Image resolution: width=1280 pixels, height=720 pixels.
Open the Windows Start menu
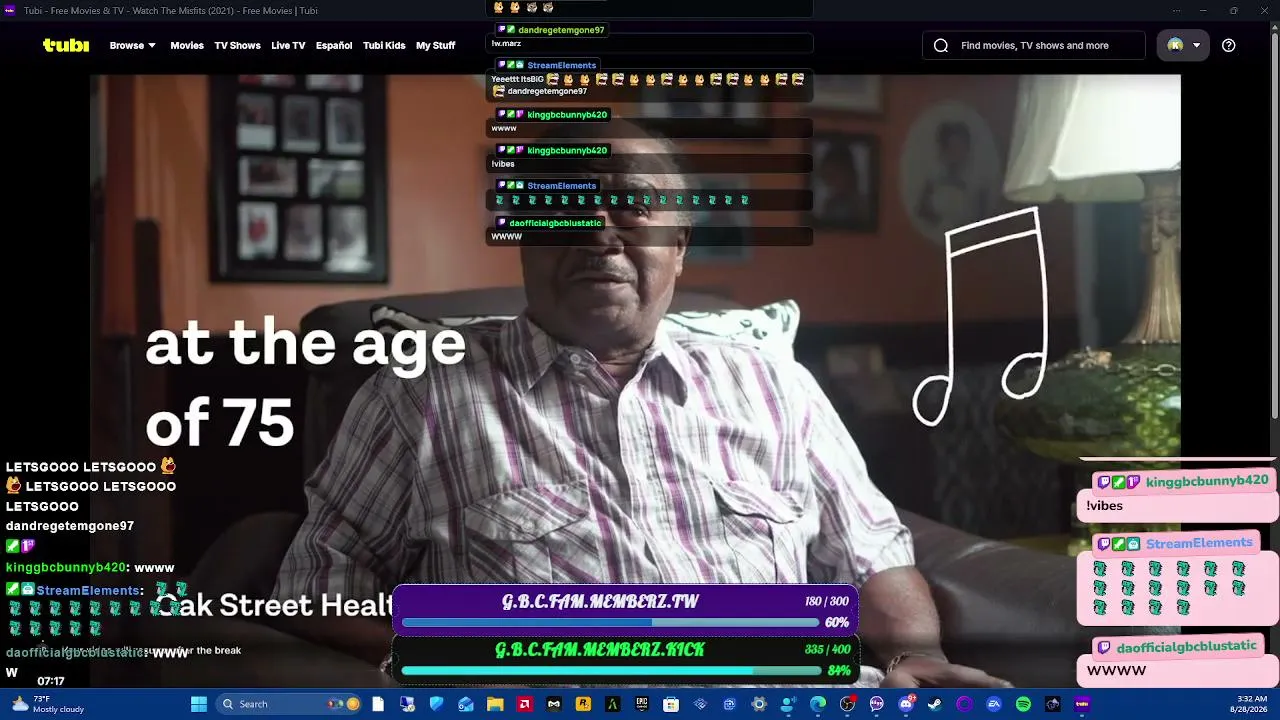[199, 704]
